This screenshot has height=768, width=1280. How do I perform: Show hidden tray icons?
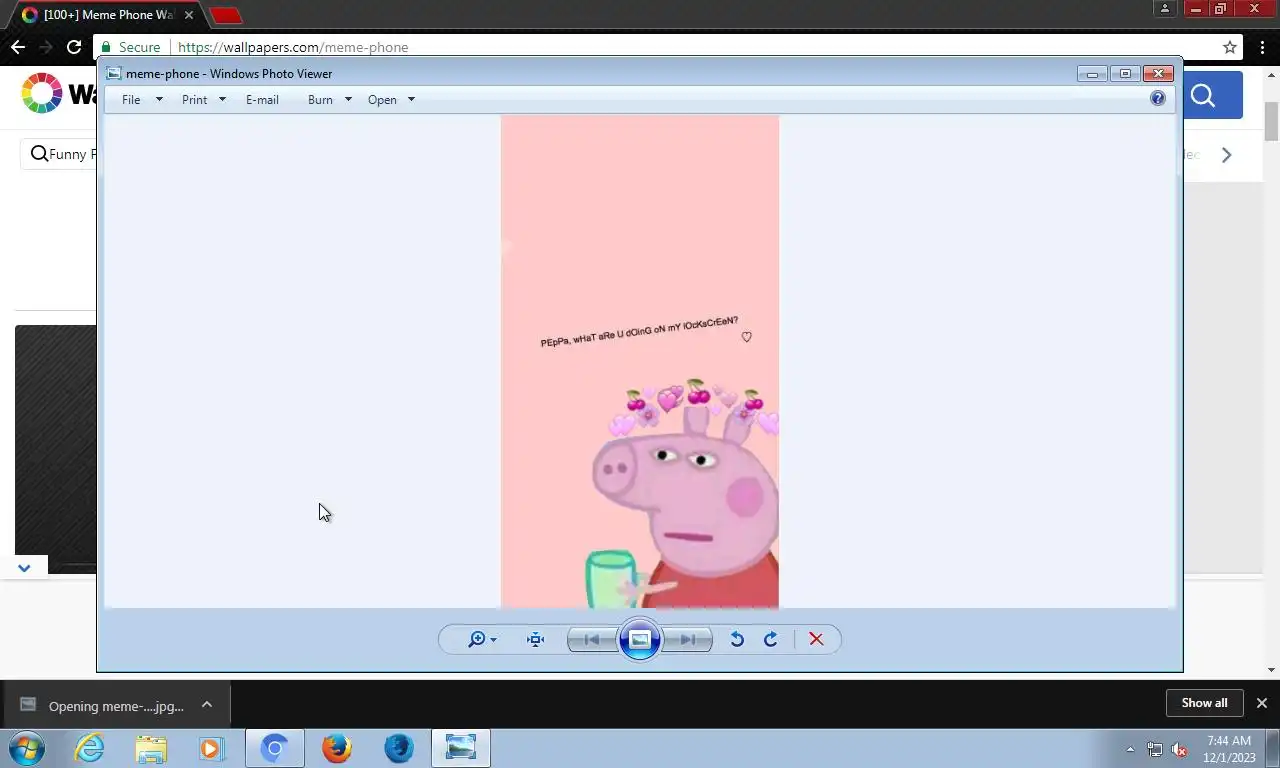tap(1130, 749)
